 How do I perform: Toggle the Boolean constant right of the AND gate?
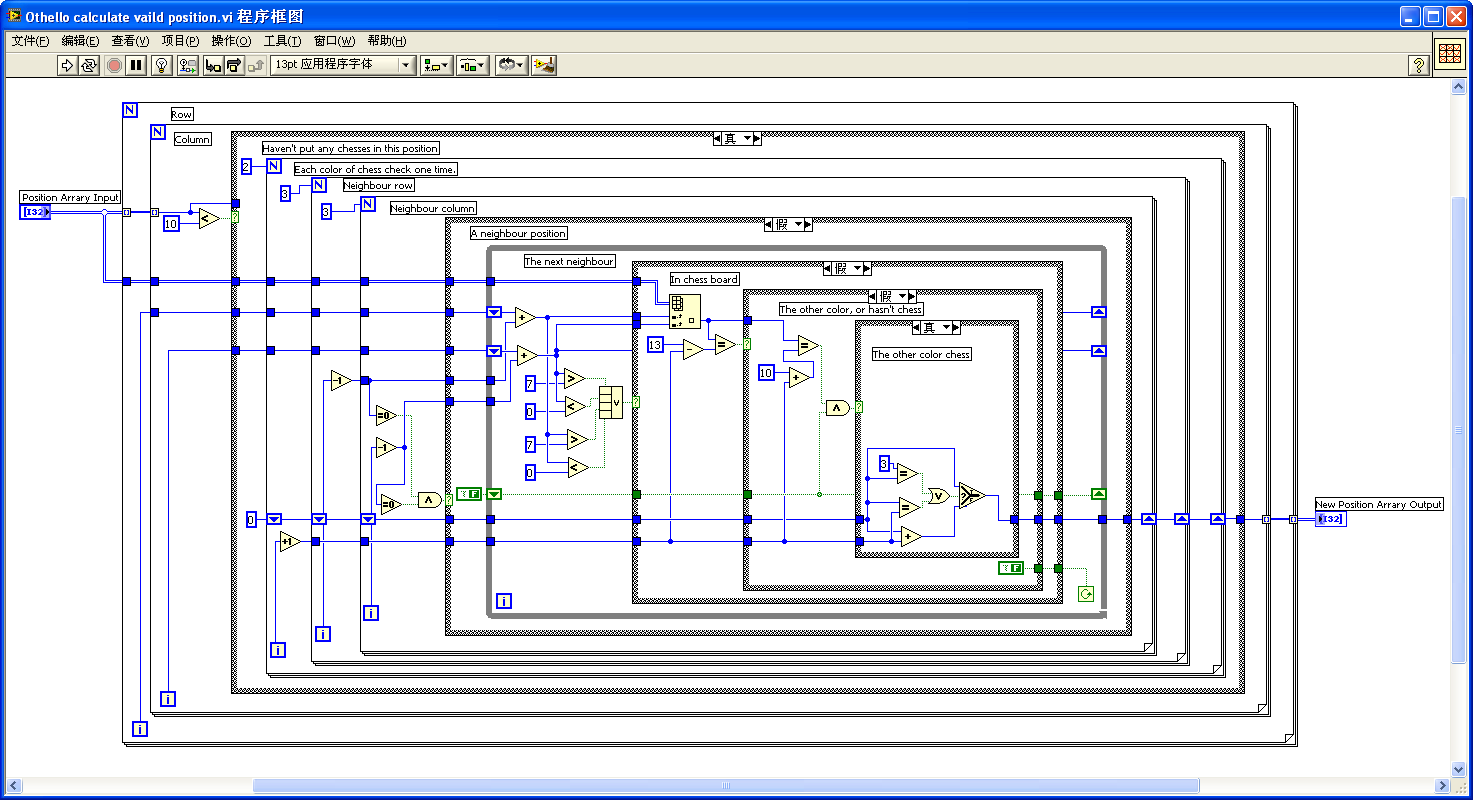[468, 494]
